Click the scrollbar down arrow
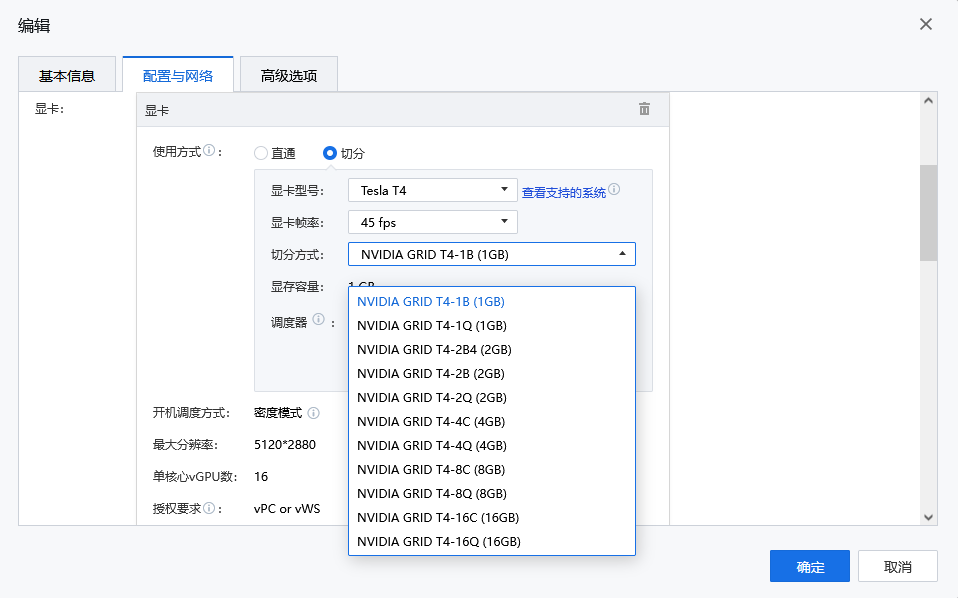This screenshot has width=958, height=598. pos(929,517)
